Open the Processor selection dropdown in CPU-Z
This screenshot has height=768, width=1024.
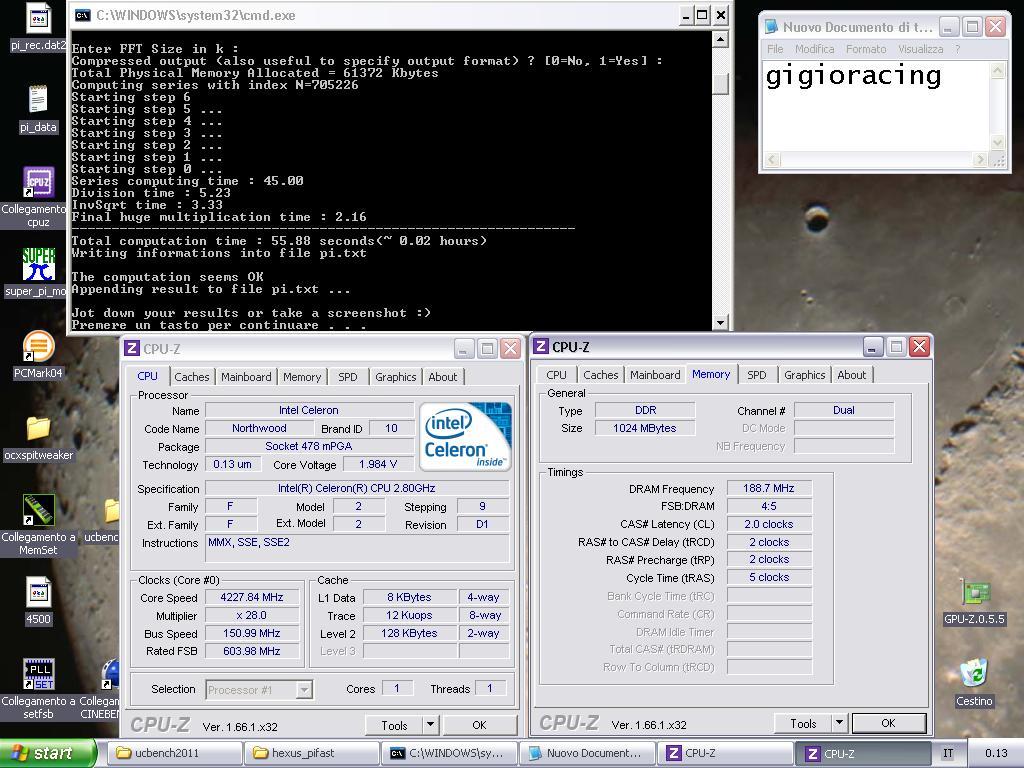pyautogui.click(x=304, y=690)
